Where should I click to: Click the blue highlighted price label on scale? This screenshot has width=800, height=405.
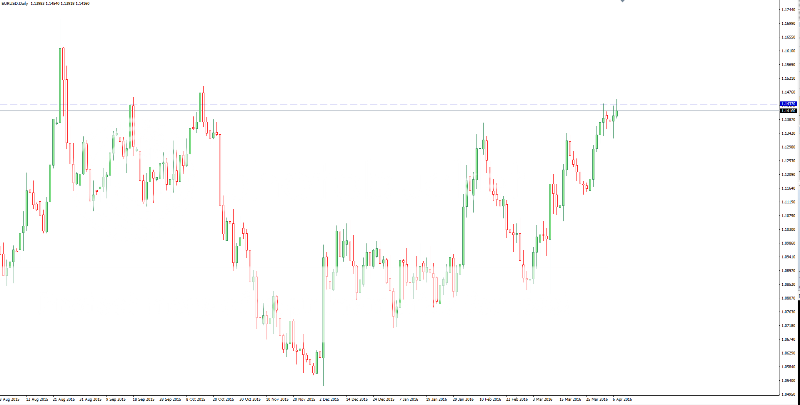pyautogui.click(x=789, y=104)
